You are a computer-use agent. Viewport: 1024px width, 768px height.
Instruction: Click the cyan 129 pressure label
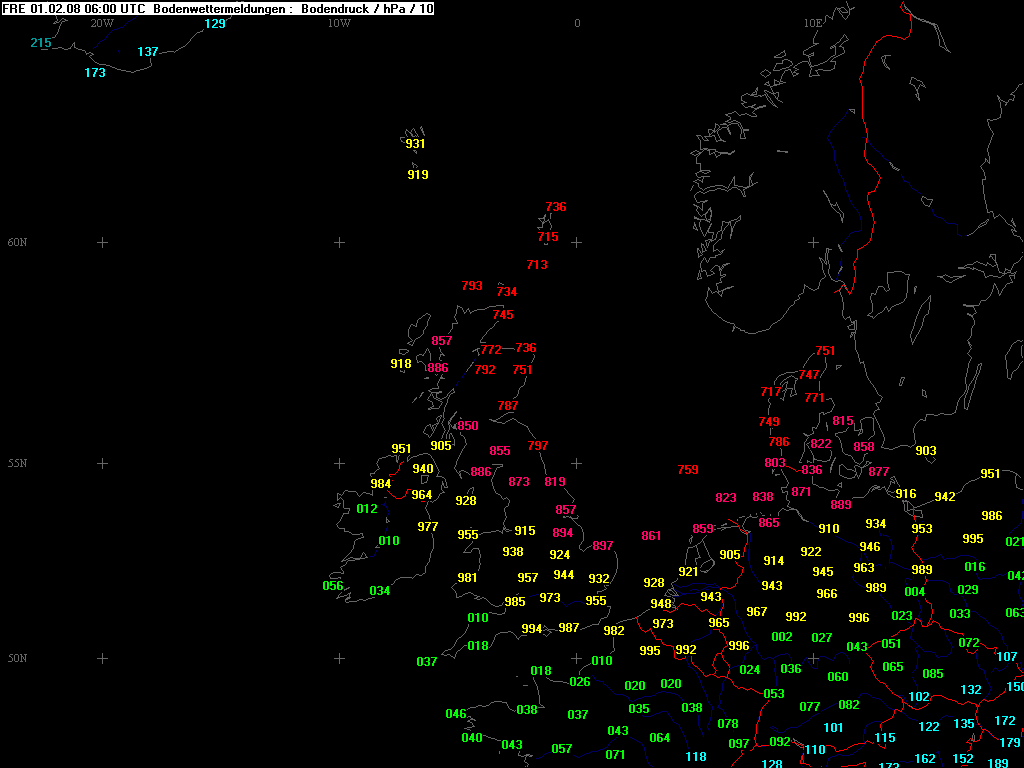(x=215, y=24)
